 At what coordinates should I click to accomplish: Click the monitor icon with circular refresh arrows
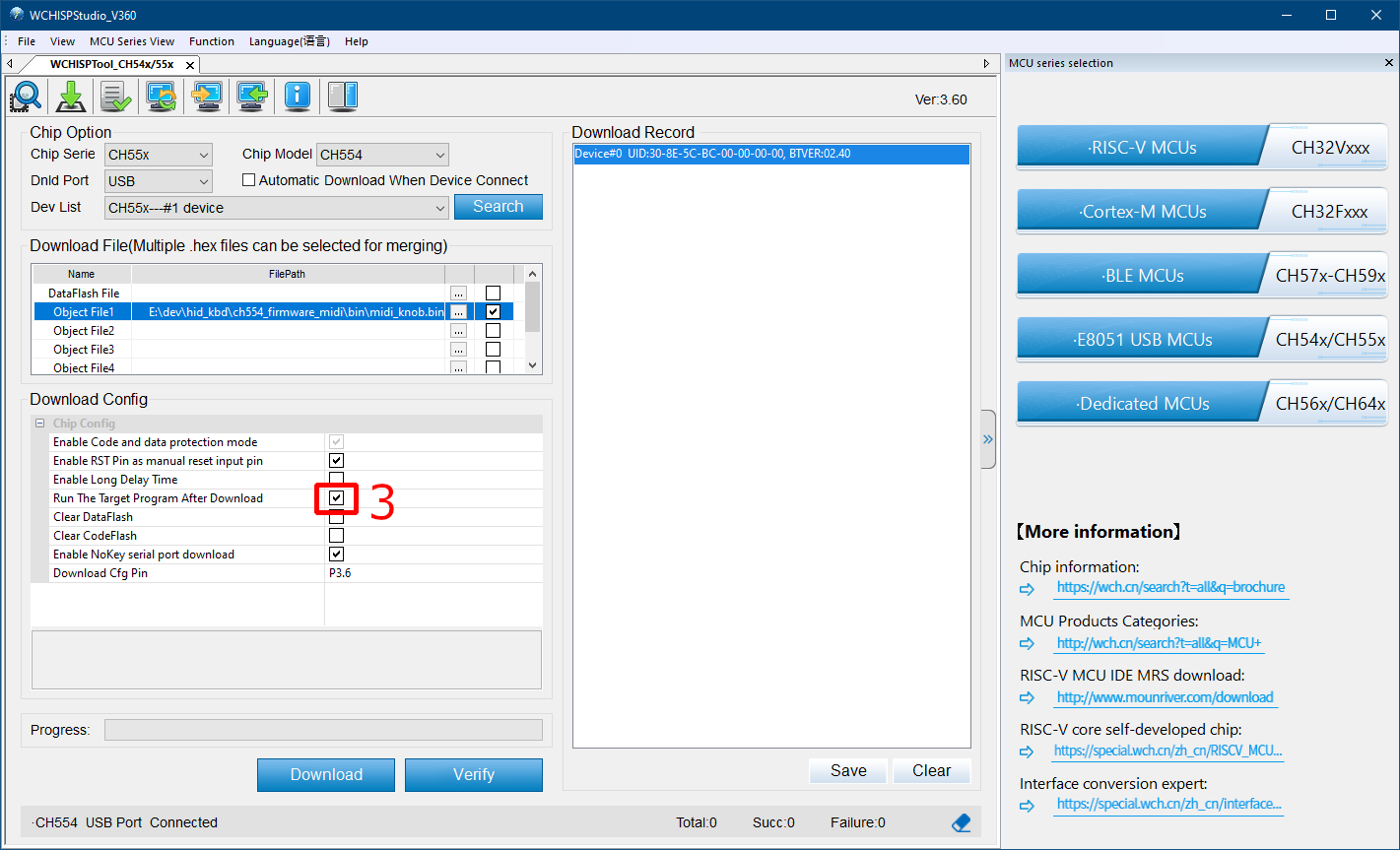(x=161, y=96)
